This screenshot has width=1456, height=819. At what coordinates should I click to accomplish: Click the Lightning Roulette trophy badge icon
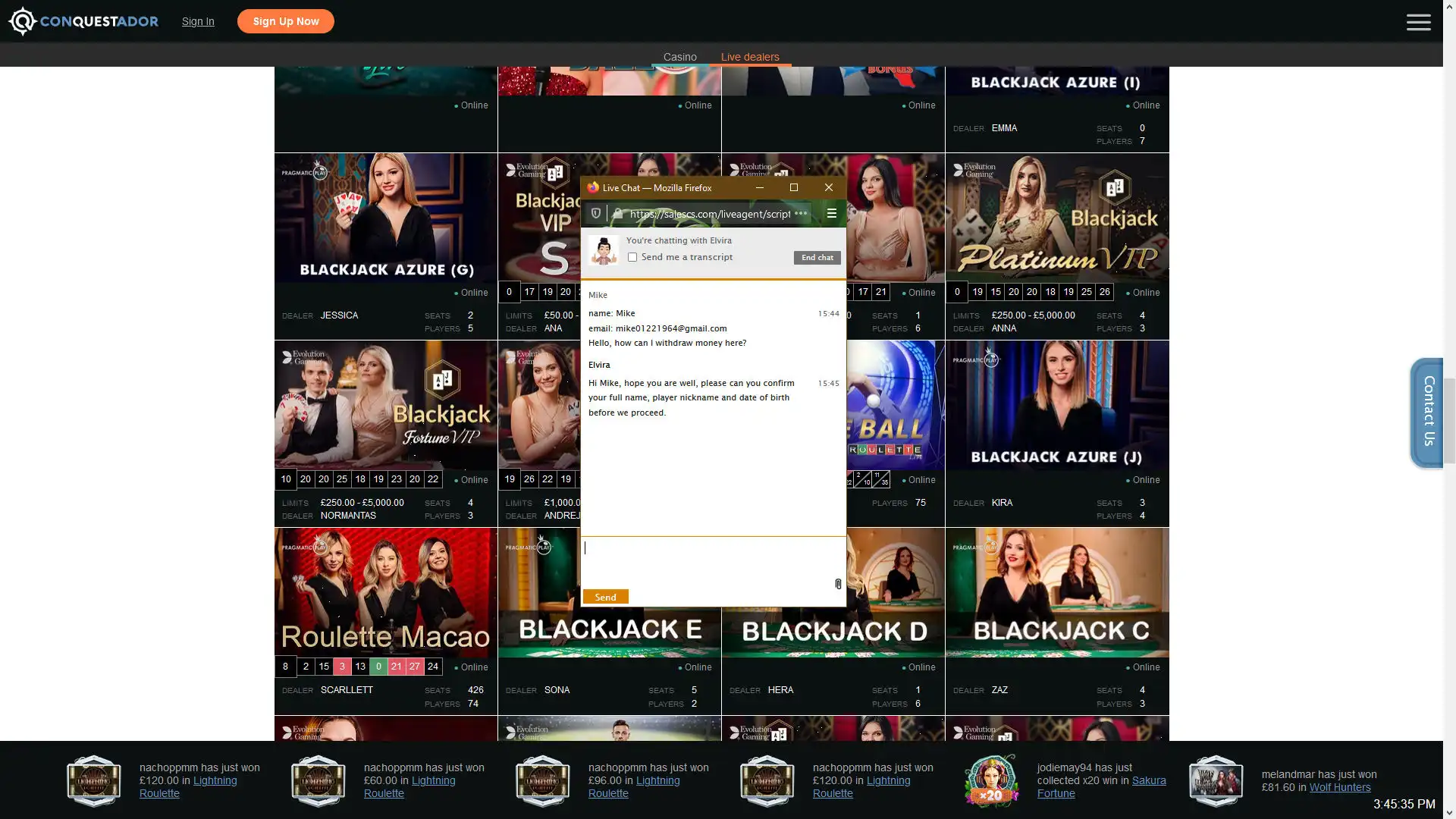point(93,782)
